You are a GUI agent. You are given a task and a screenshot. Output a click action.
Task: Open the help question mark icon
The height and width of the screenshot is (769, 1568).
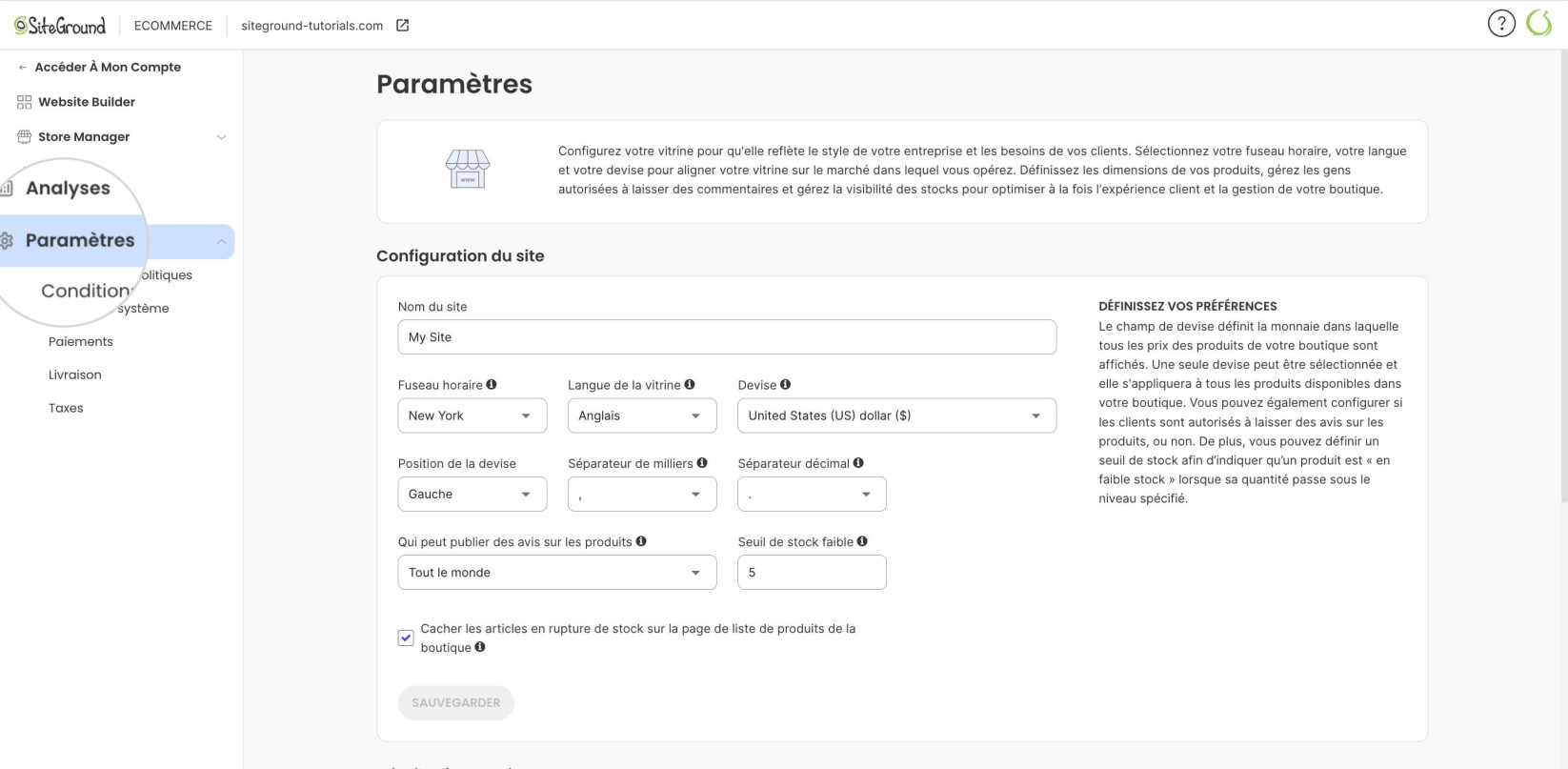coord(1501,24)
